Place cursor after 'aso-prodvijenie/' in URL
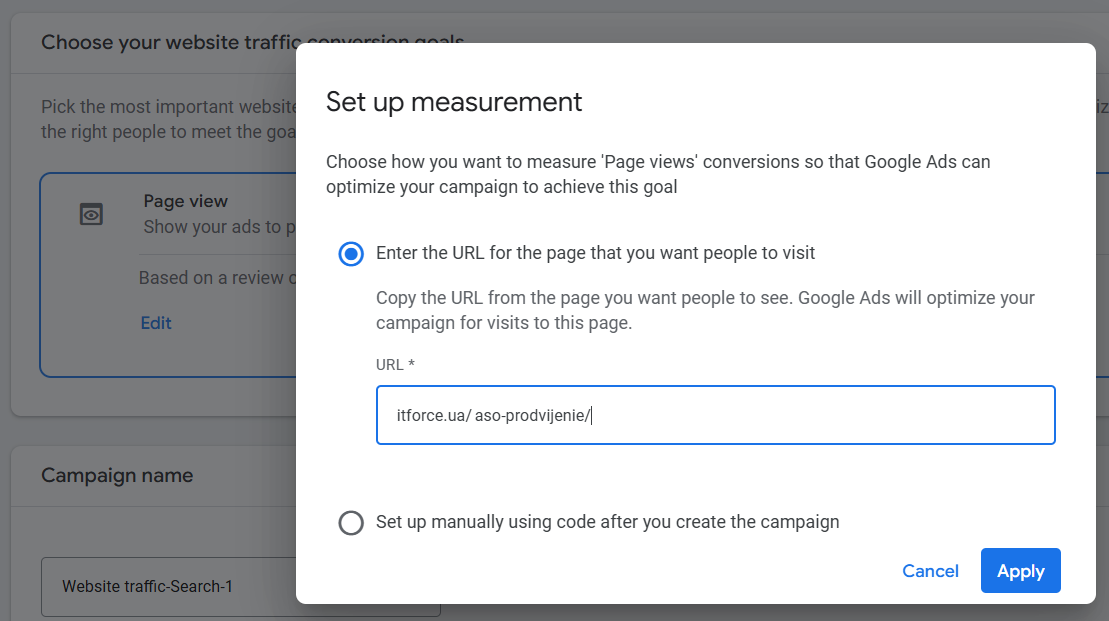This screenshot has width=1109, height=621. point(594,414)
